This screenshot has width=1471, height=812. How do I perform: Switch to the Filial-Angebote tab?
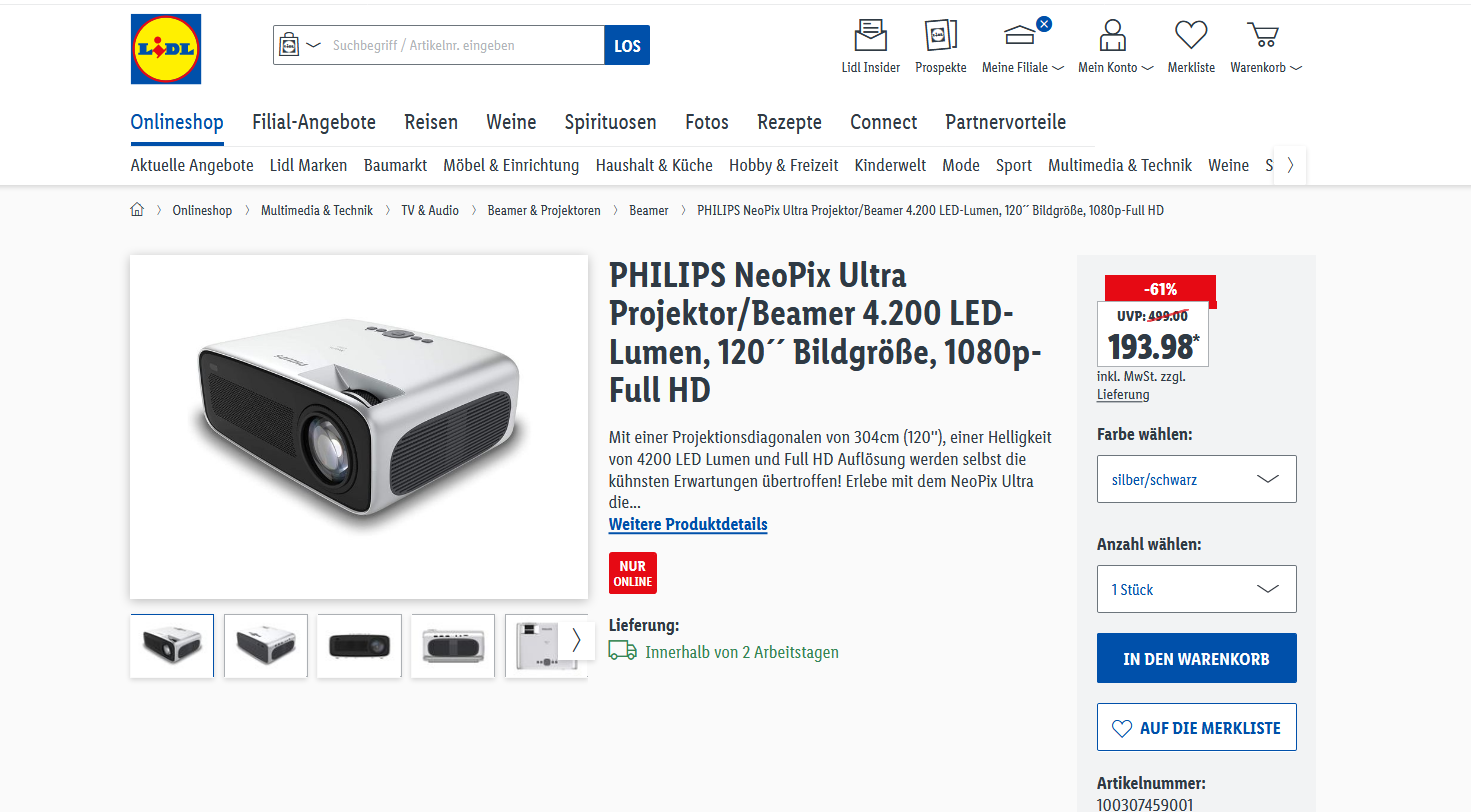[314, 122]
